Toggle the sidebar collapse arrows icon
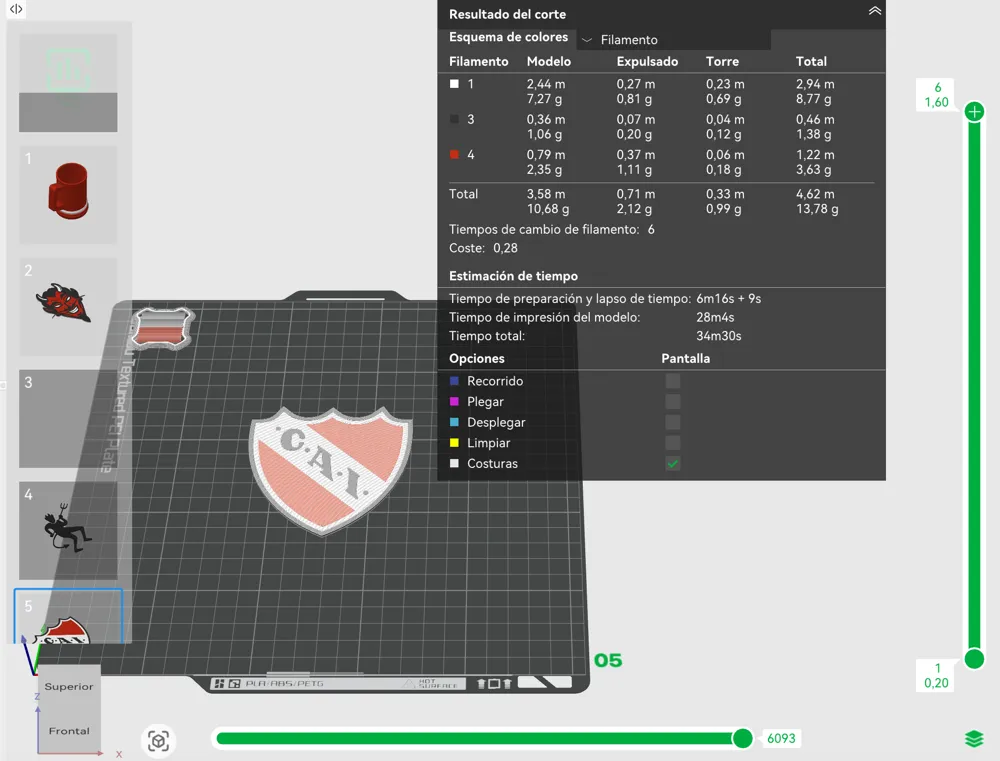The width and height of the screenshot is (1000, 761). pos(16,9)
